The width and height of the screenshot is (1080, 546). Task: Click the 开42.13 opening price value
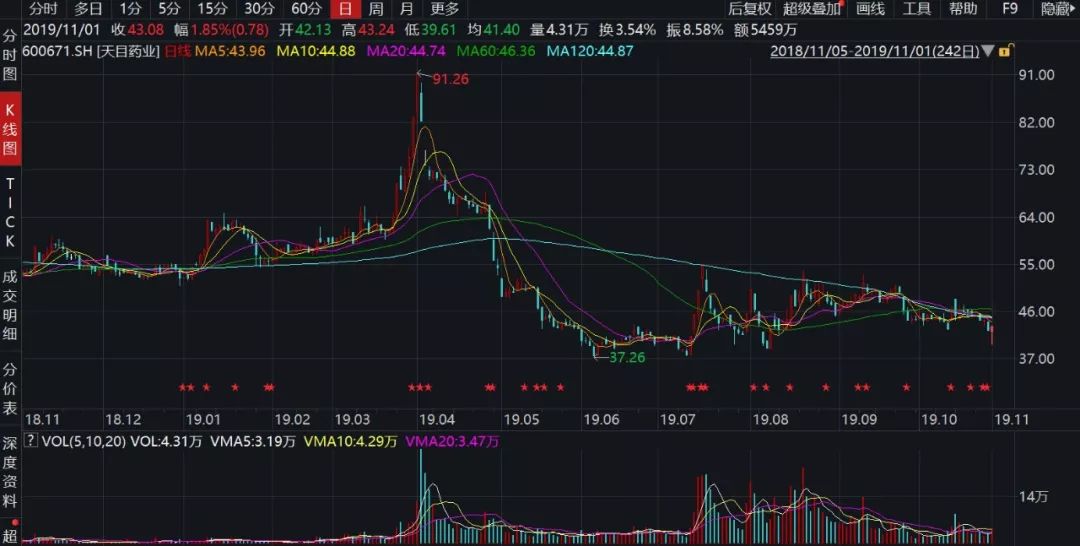pyautogui.click(x=304, y=30)
